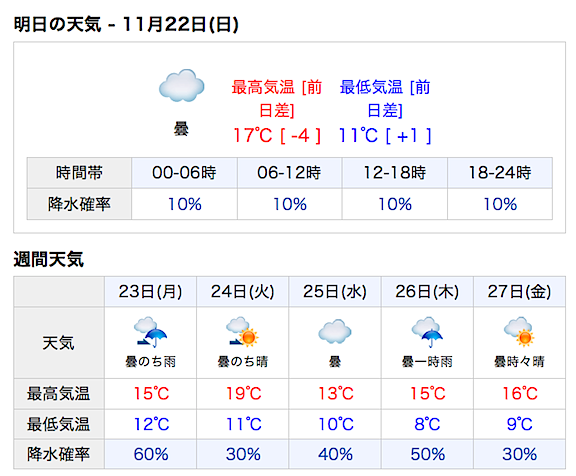This screenshot has width=576, height=476.
Task: Click the cloudy icon for 25日(水)
Action: [x=335, y=331]
